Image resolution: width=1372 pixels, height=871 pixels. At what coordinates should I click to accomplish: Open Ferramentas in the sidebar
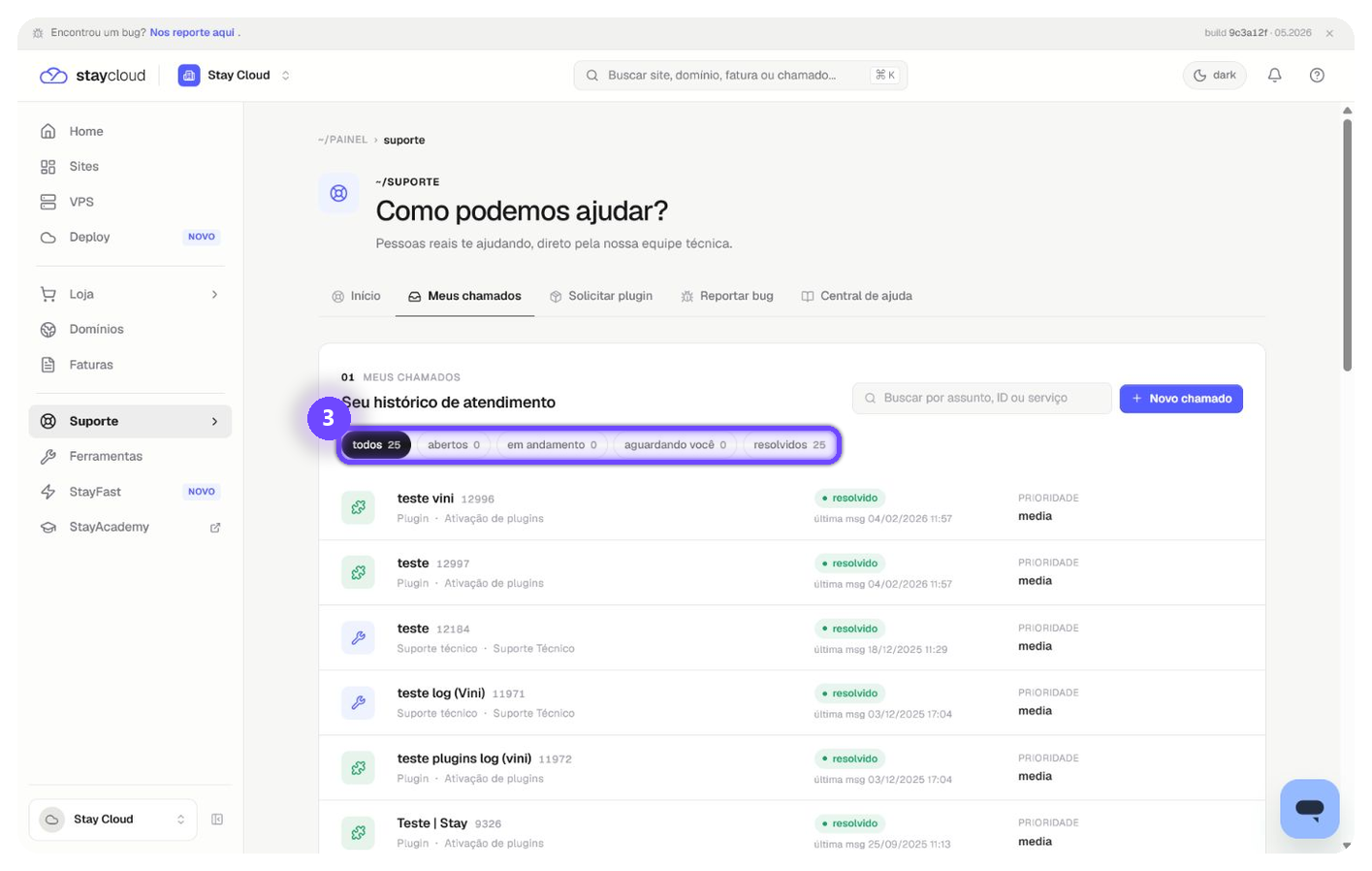click(130, 456)
